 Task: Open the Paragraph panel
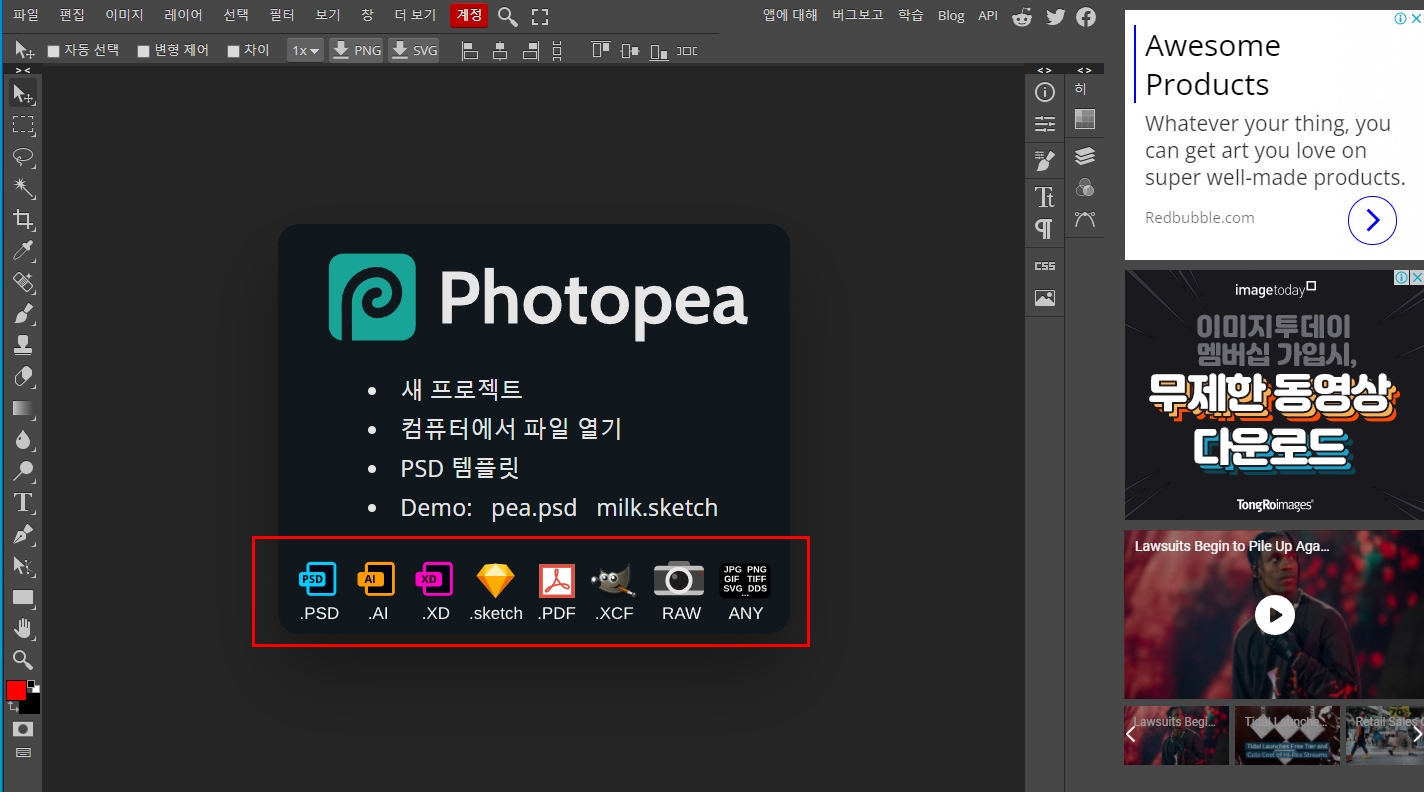[x=1045, y=229]
